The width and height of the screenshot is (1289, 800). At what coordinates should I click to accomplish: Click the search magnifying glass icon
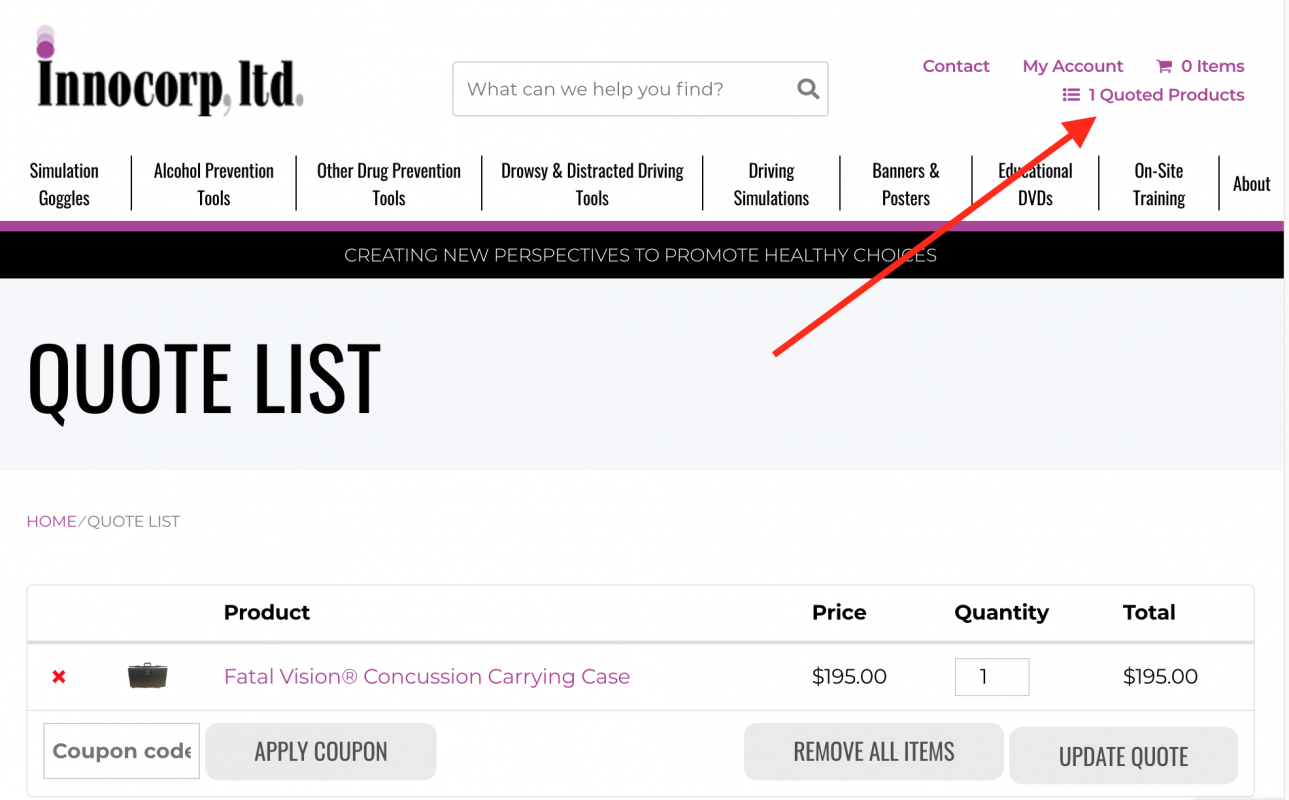tap(807, 88)
